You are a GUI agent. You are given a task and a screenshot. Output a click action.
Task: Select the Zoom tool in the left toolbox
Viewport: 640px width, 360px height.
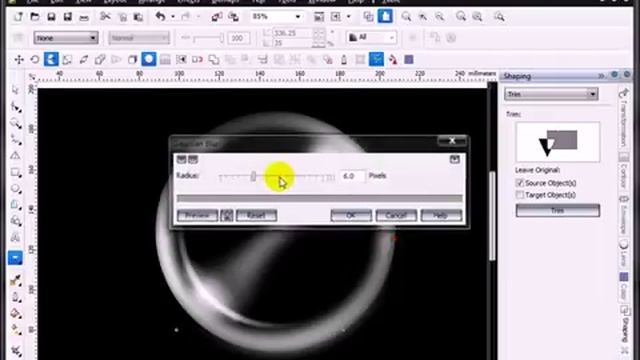[x=16, y=123]
